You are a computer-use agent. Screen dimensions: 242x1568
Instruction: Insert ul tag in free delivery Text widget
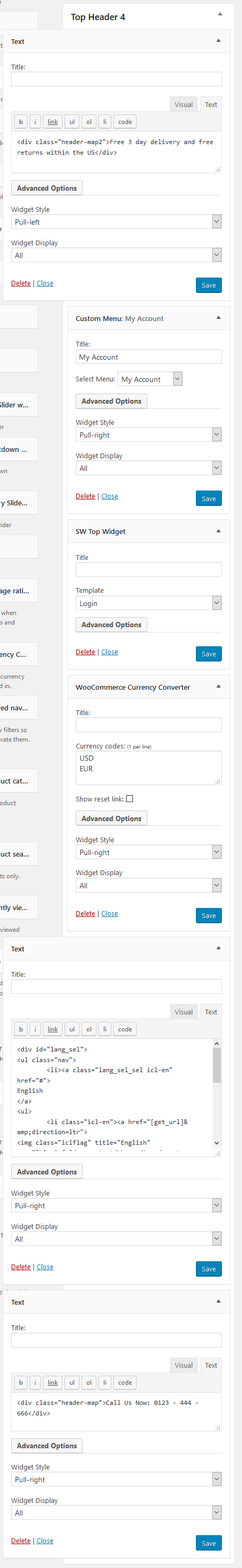point(71,122)
